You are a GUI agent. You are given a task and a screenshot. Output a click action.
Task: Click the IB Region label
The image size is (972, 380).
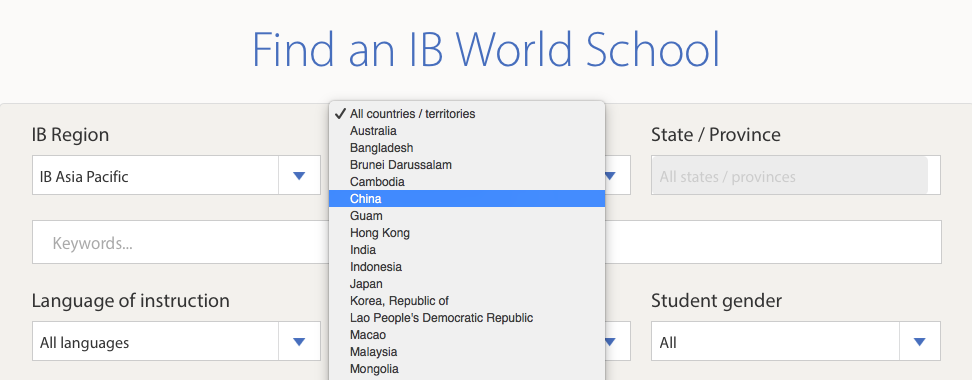71,135
